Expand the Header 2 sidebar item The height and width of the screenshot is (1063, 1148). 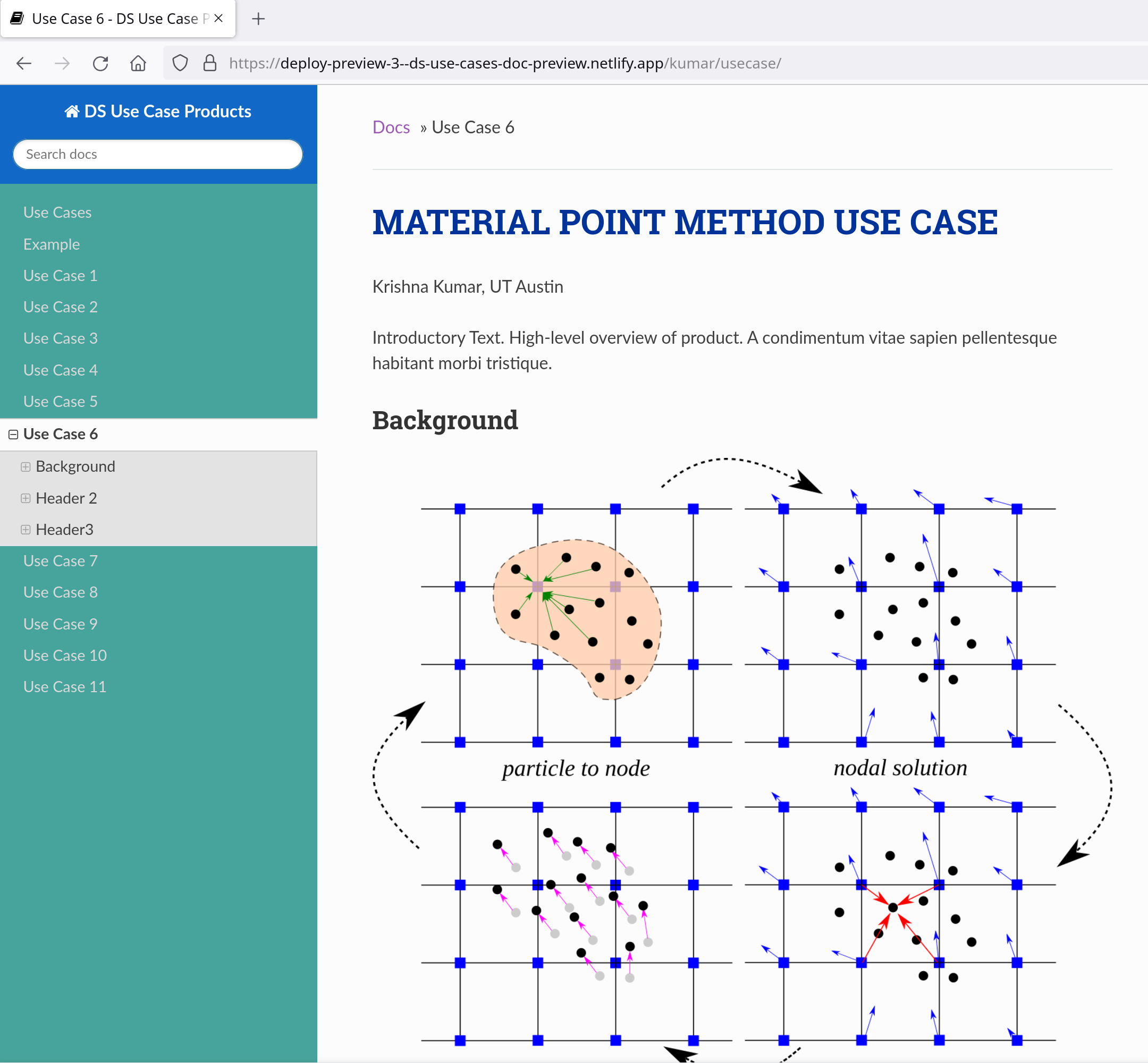click(x=26, y=498)
